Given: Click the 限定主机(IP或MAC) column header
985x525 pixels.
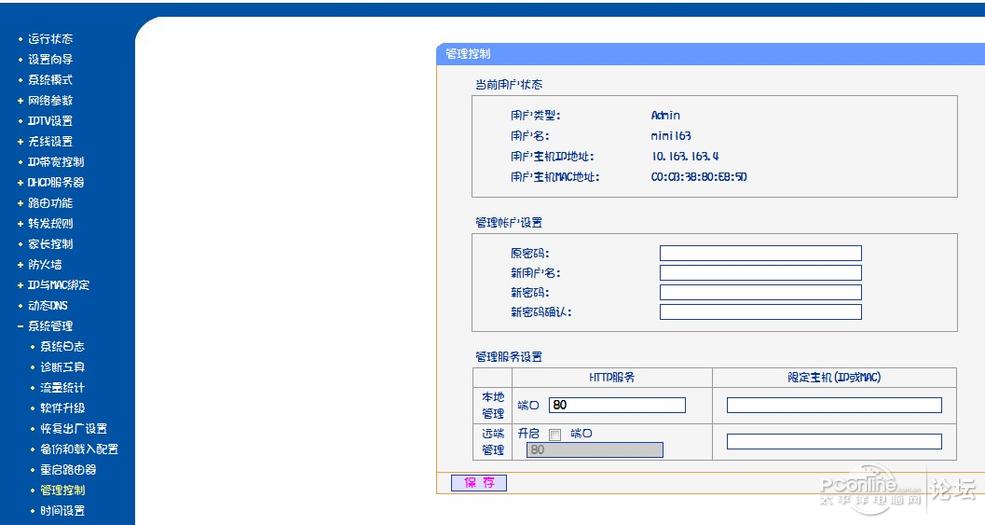Looking at the screenshot, I should pos(834,377).
